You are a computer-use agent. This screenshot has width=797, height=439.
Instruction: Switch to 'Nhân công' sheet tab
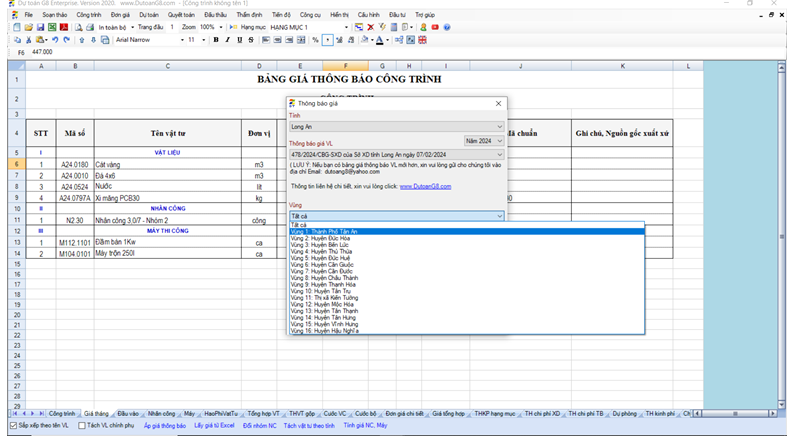161,414
